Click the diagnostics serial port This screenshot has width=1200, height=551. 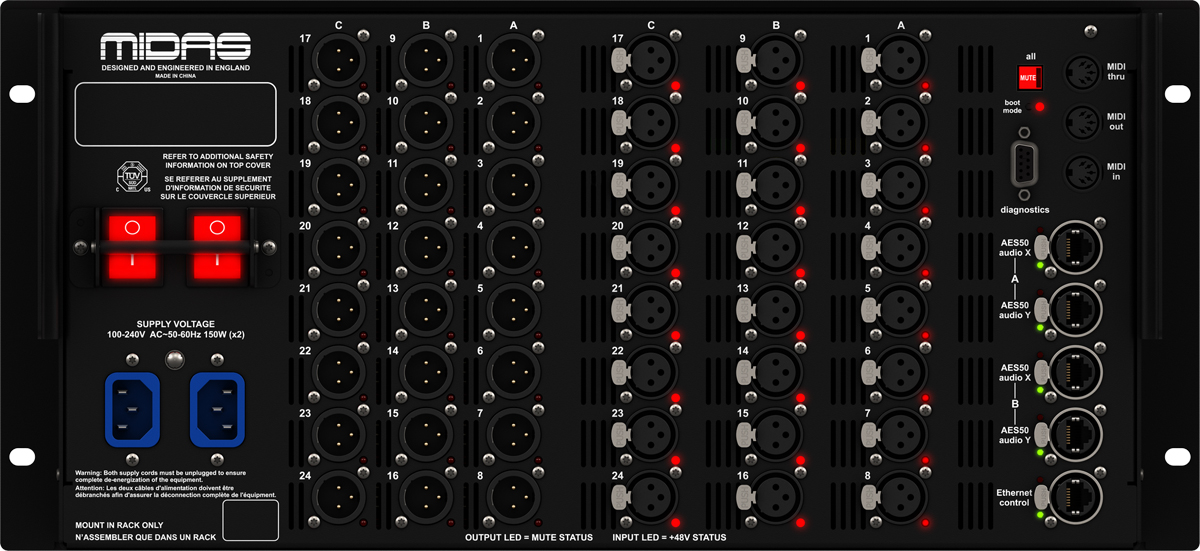1022,165
